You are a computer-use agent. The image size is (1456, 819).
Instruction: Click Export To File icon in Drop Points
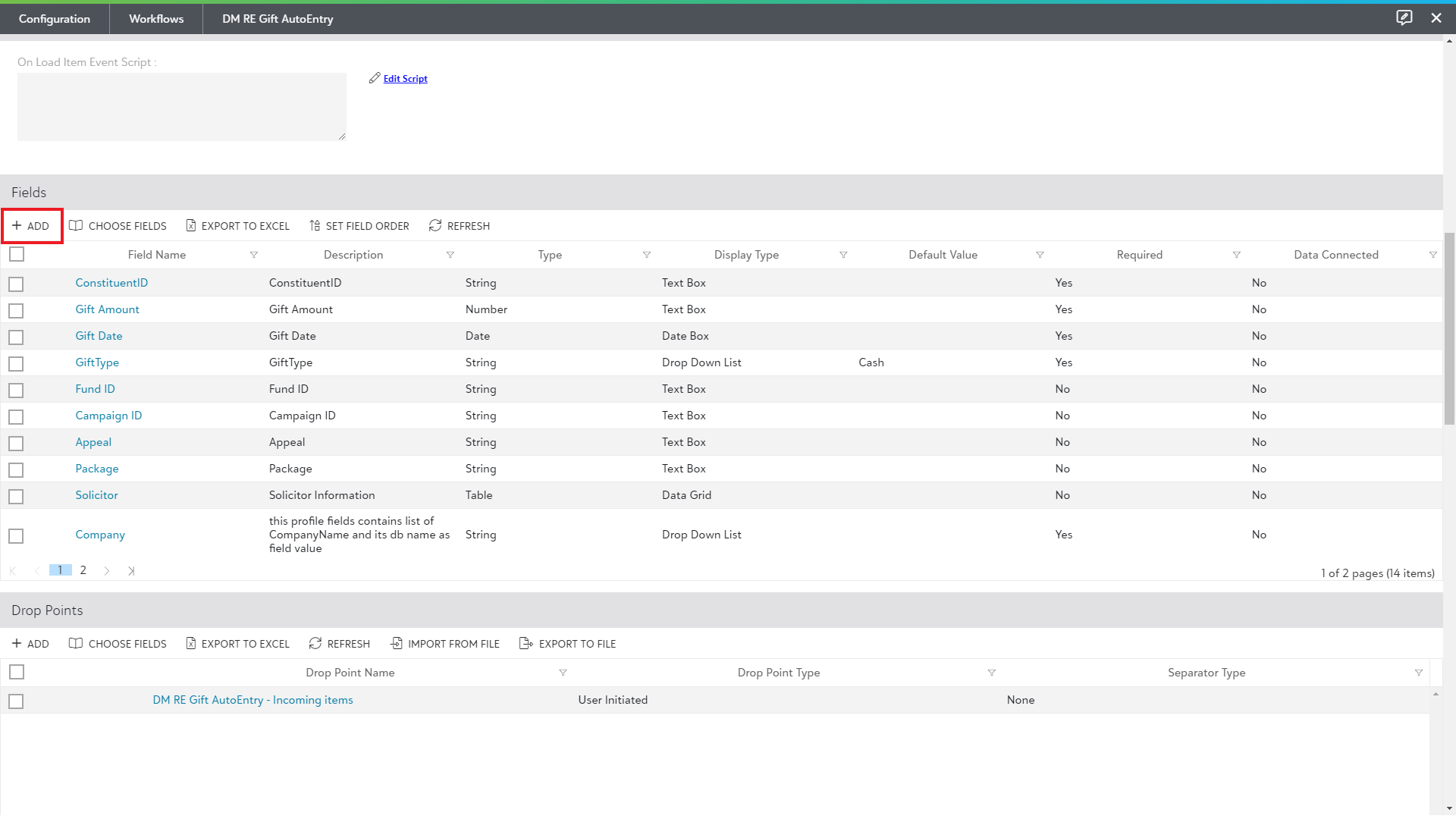tap(526, 644)
